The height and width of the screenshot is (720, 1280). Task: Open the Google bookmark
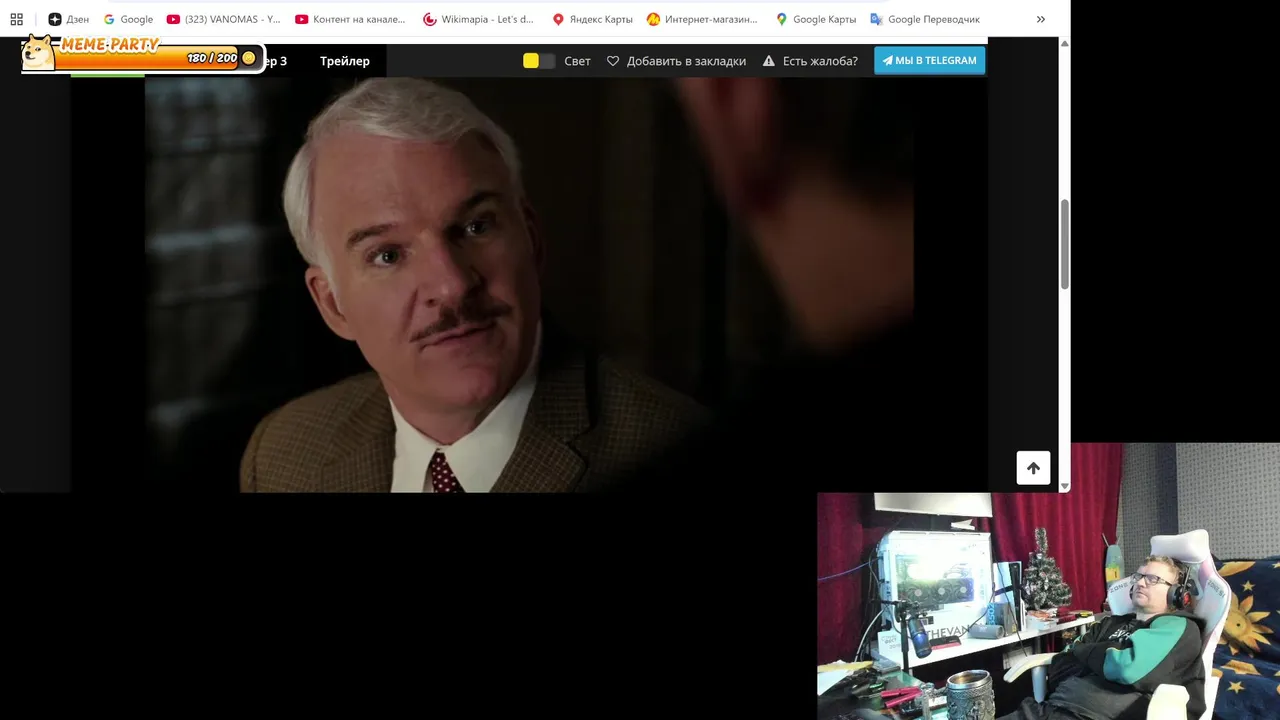[x=128, y=19]
